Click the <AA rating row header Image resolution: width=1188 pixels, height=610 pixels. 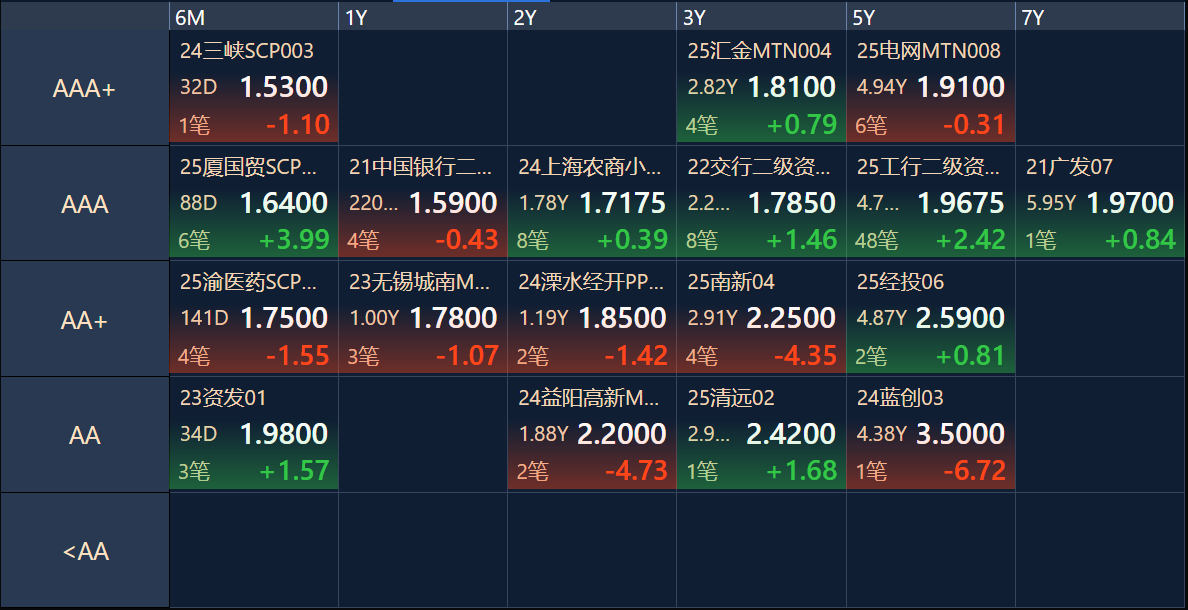coord(84,551)
